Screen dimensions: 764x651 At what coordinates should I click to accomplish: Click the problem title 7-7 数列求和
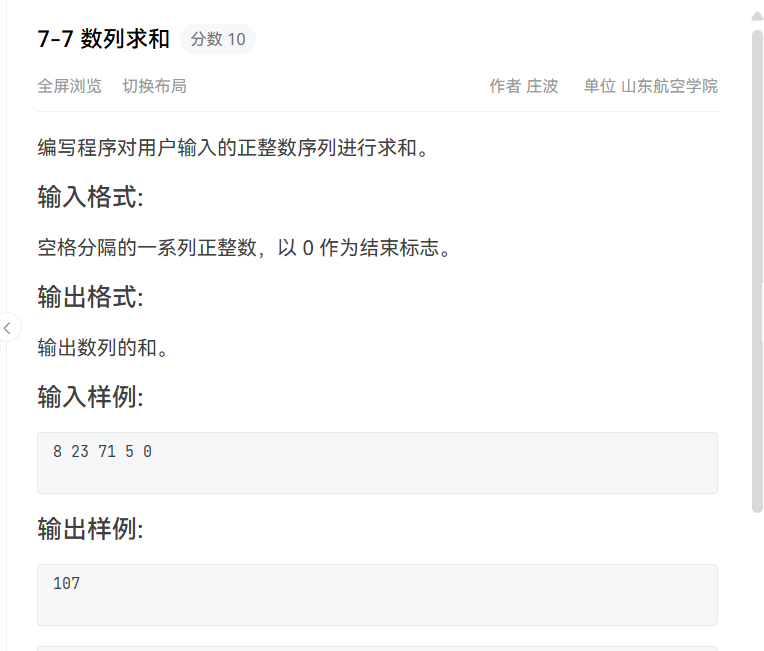point(103,39)
